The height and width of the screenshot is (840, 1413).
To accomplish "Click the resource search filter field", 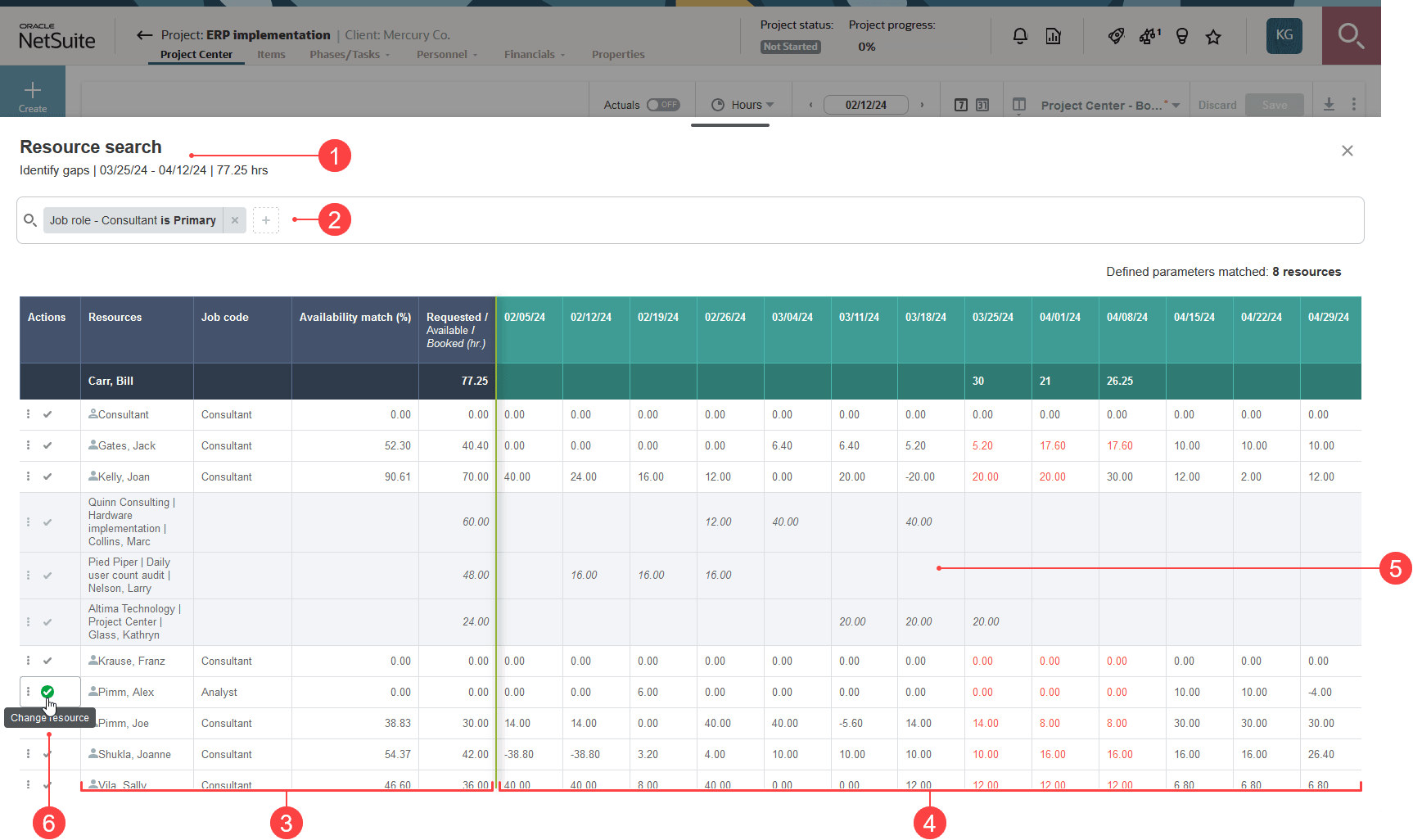I will [x=690, y=220].
